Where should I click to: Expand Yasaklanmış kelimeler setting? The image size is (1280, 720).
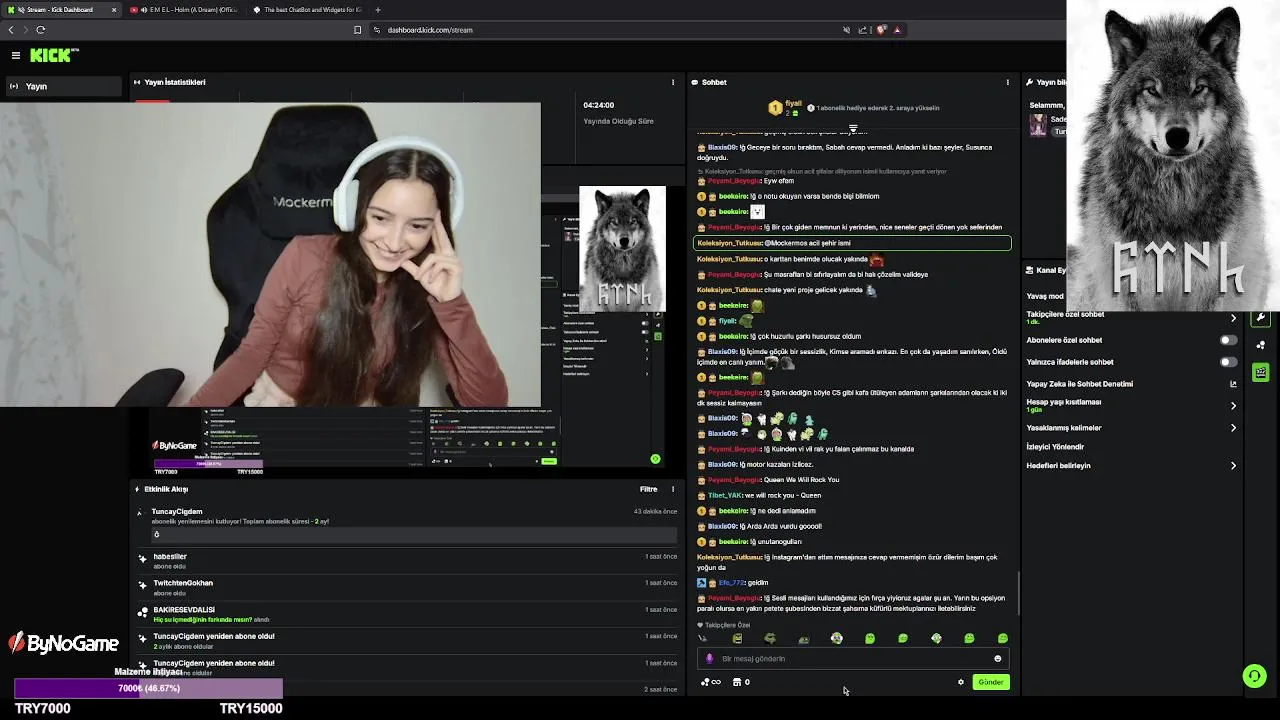(1132, 428)
